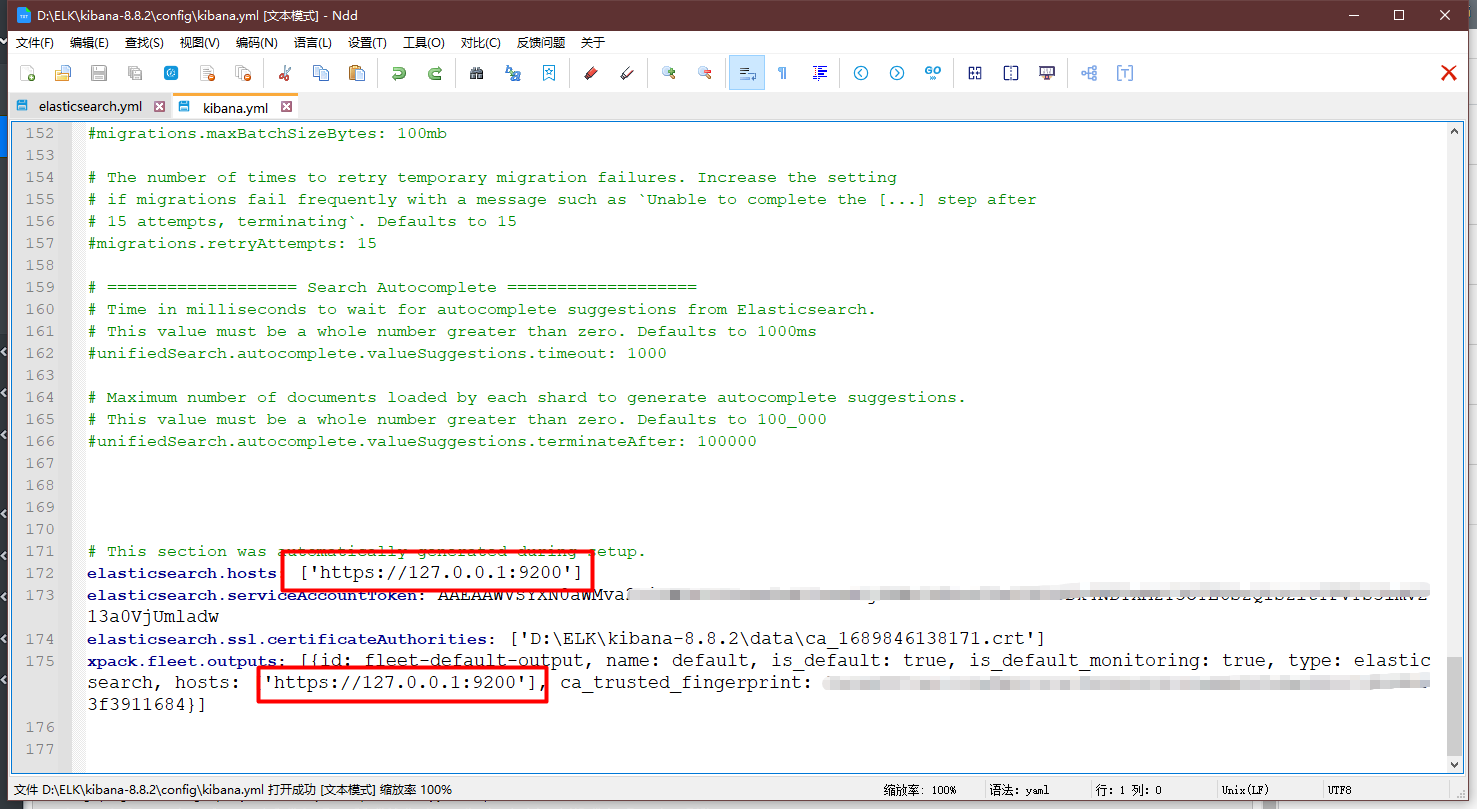Switch to the elasticsearch.yml tab
Image resolution: width=1477 pixels, height=809 pixels.
coord(90,106)
